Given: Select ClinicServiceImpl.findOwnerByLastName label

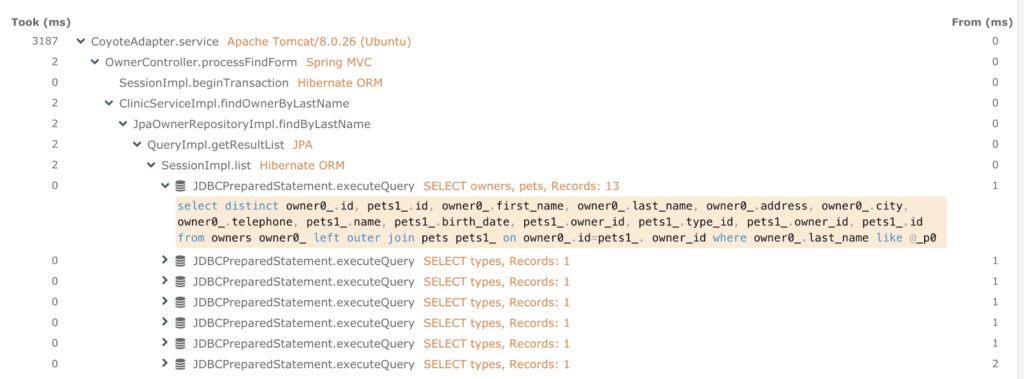Looking at the screenshot, I should point(234,103).
